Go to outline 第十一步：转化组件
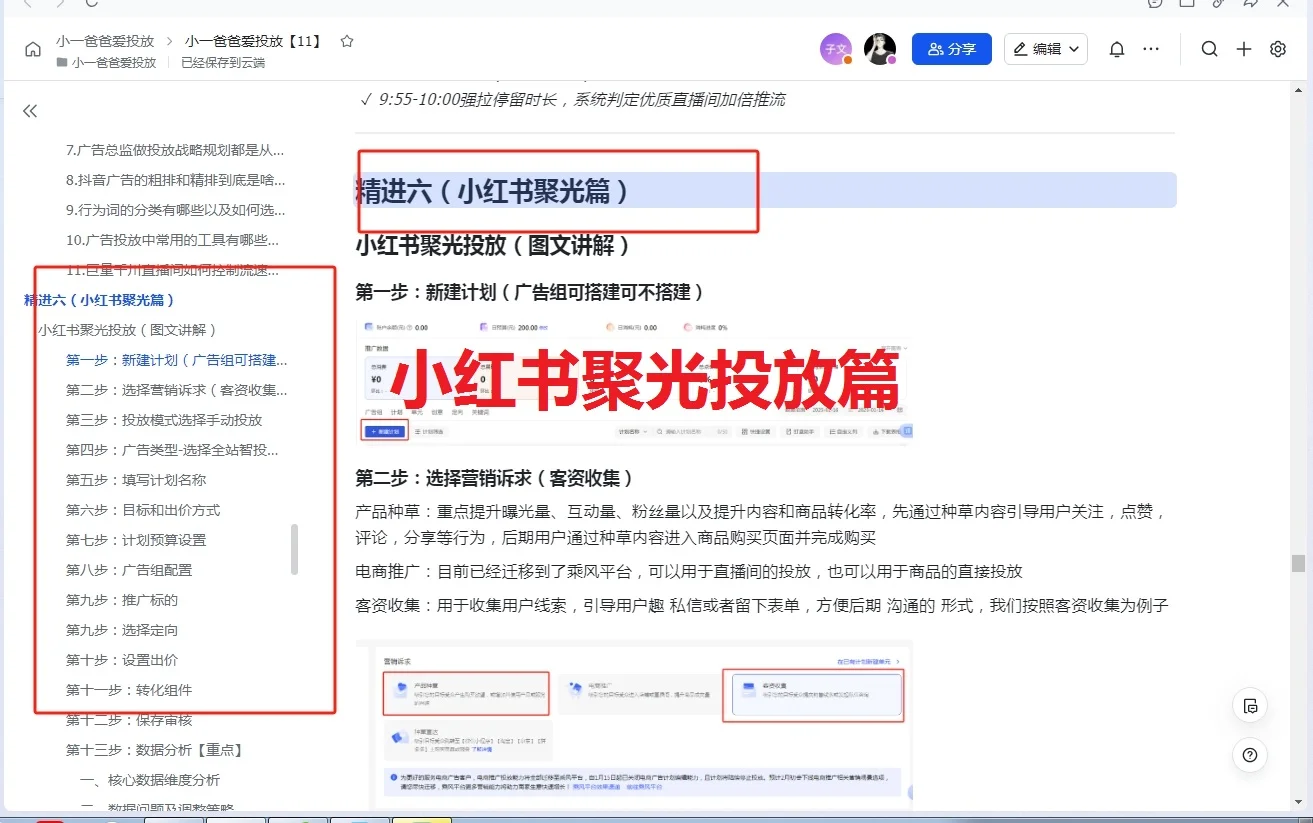The height and width of the screenshot is (823, 1313). click(x=129, y=690)
